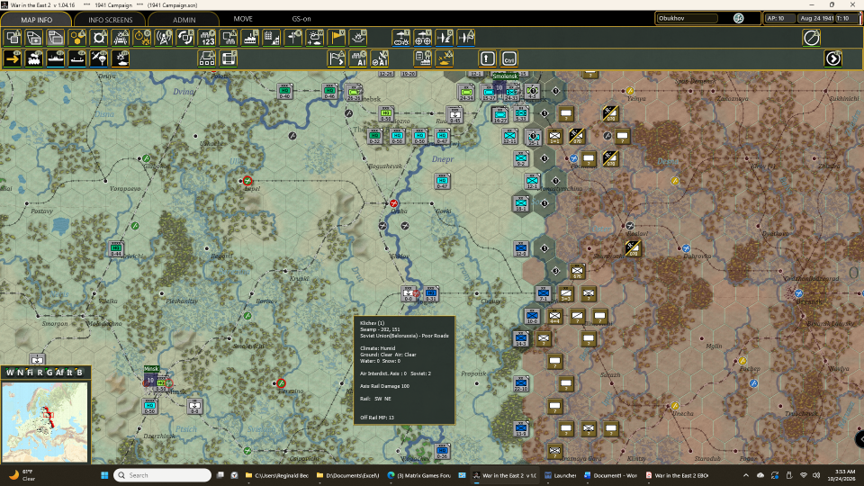Viewport: 864px width, 486px height.
Task: Switch to the INFO SCREENS tab
Action: 110,19
